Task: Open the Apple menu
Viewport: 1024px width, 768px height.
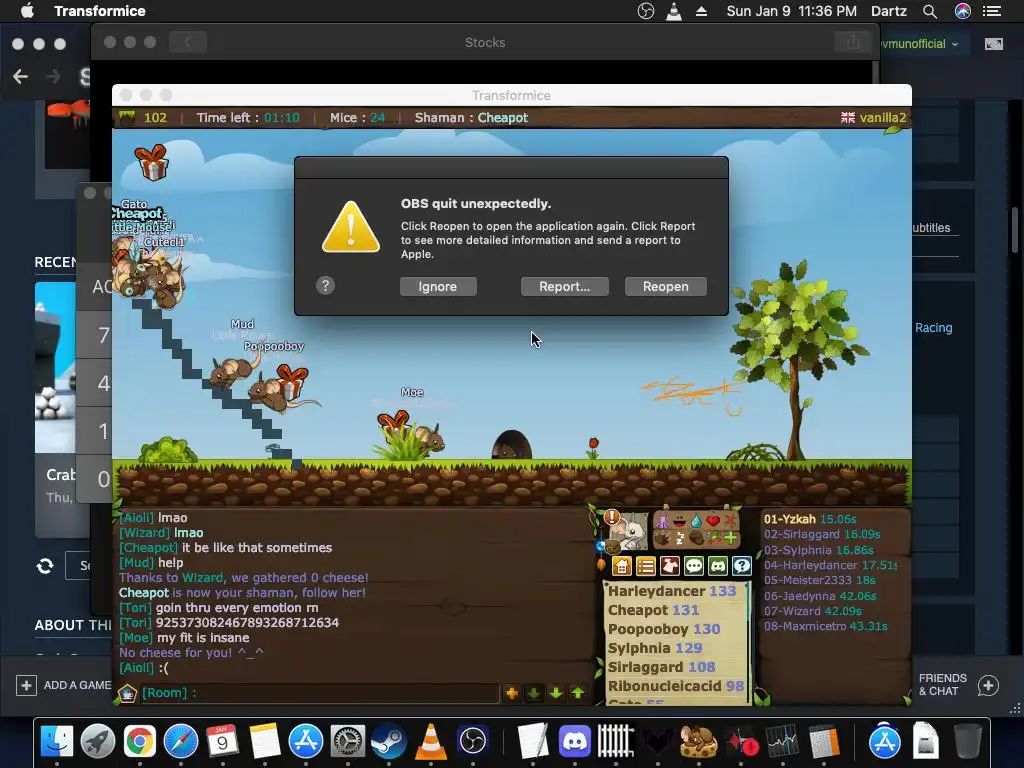Action: click(x=27, y=11)
